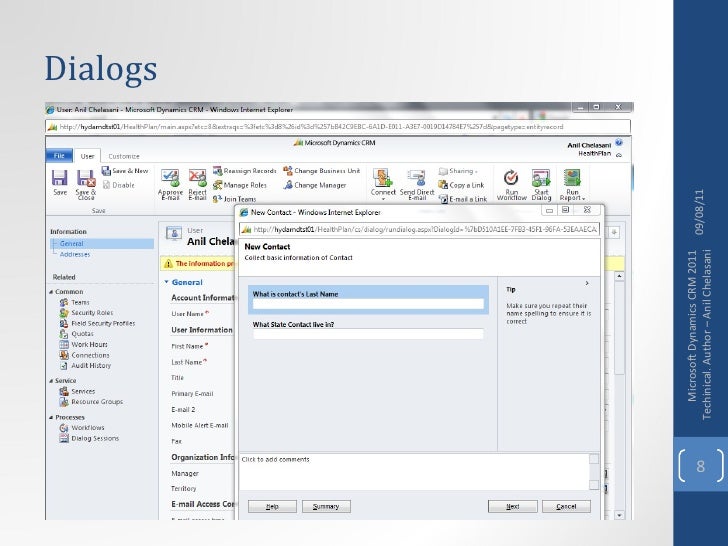Open the Connect ribbon dropdown

click(x=383, y=185)
